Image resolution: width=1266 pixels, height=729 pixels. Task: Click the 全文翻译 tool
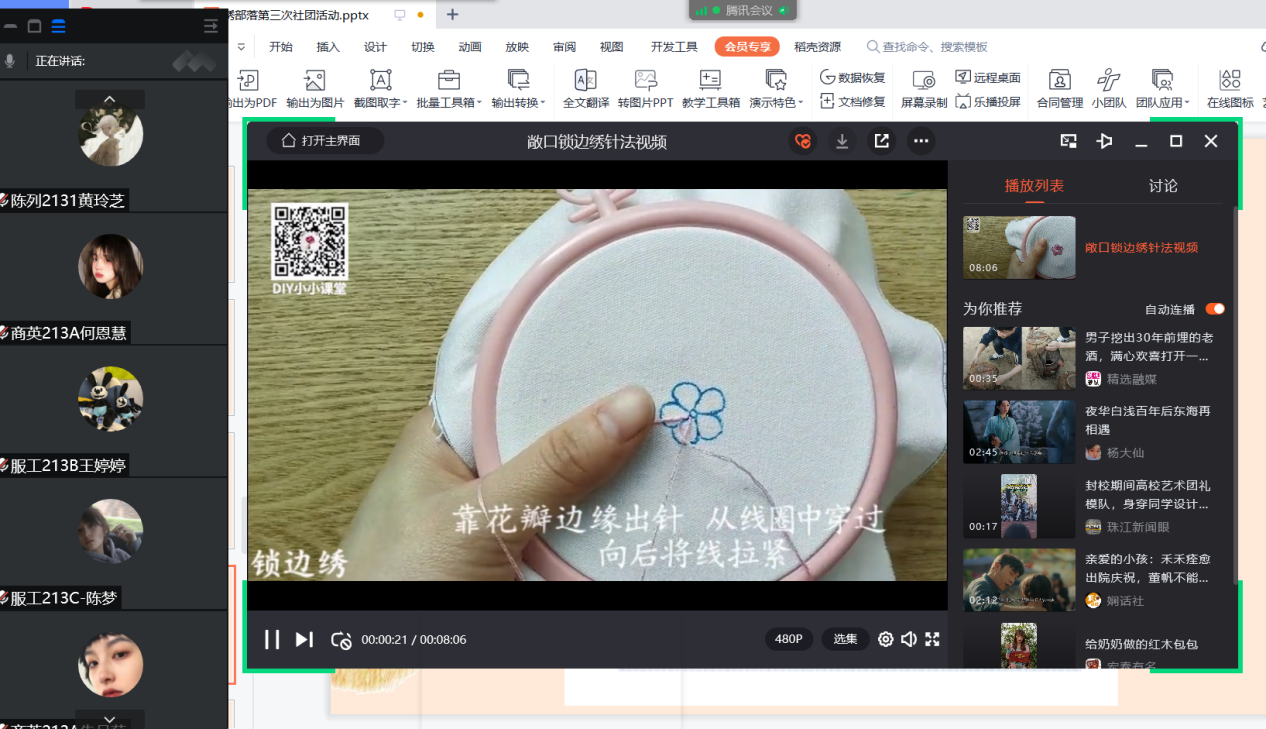coord(586,89)
